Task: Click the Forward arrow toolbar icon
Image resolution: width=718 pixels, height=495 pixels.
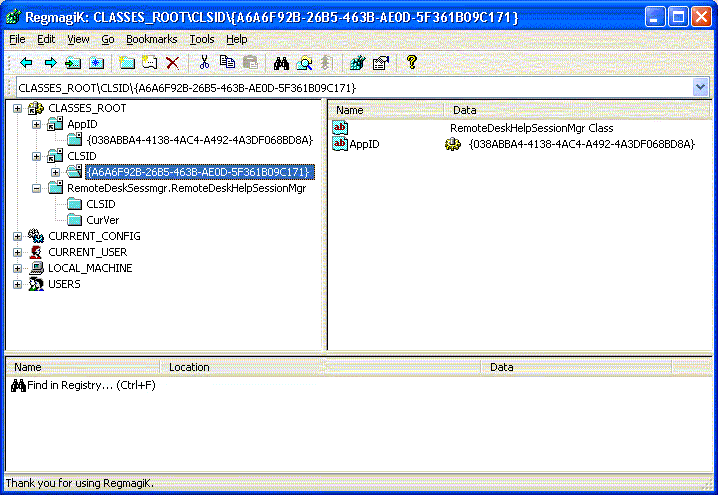Action: 50,62
